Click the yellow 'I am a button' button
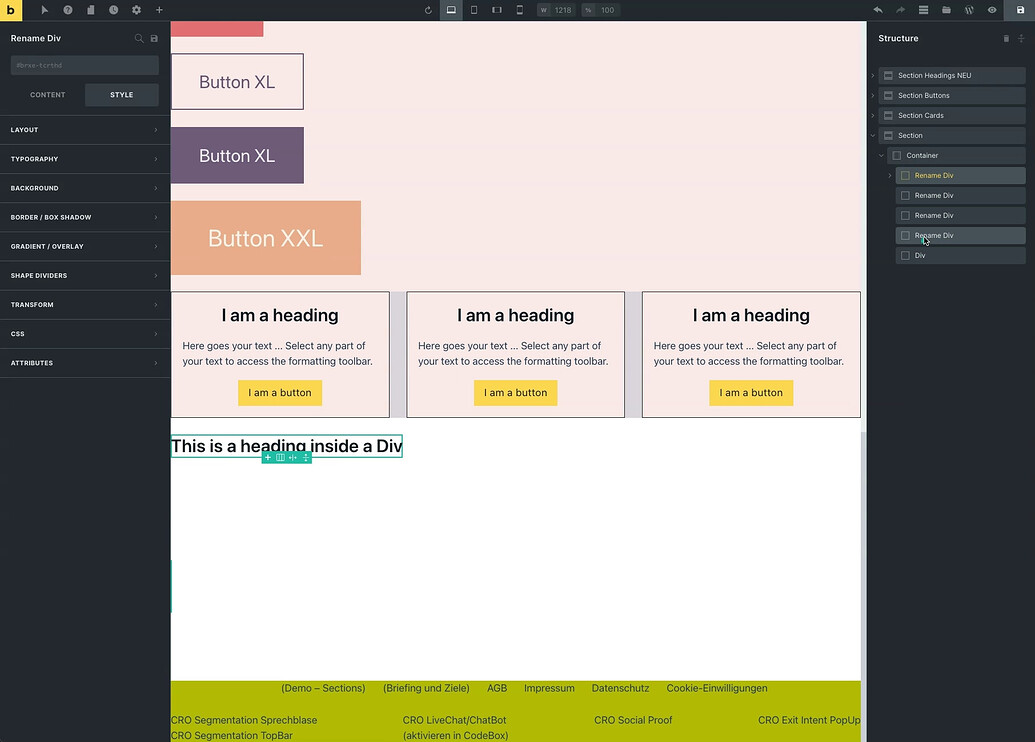 280,392
